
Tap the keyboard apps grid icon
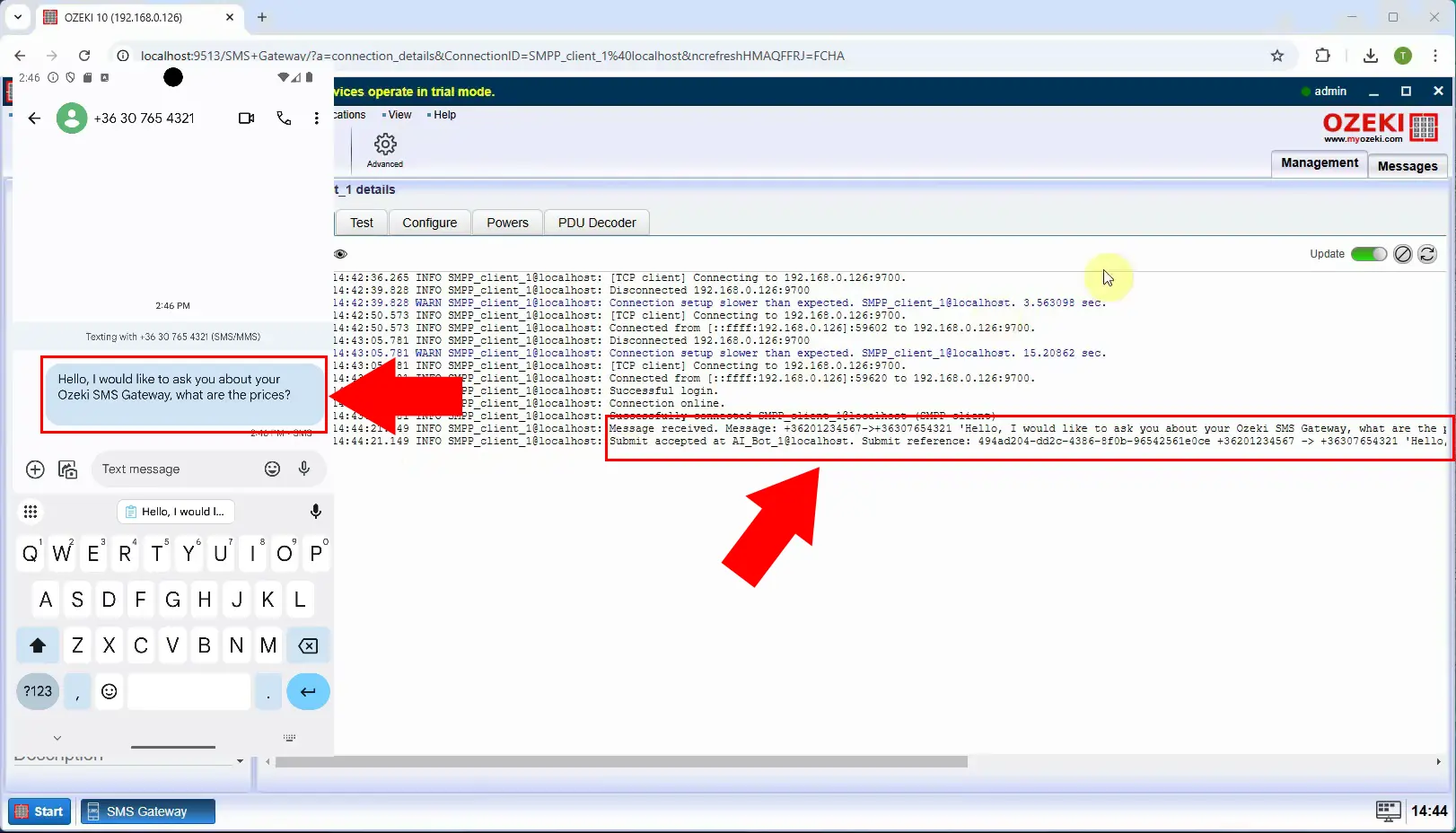click(31, 512)
